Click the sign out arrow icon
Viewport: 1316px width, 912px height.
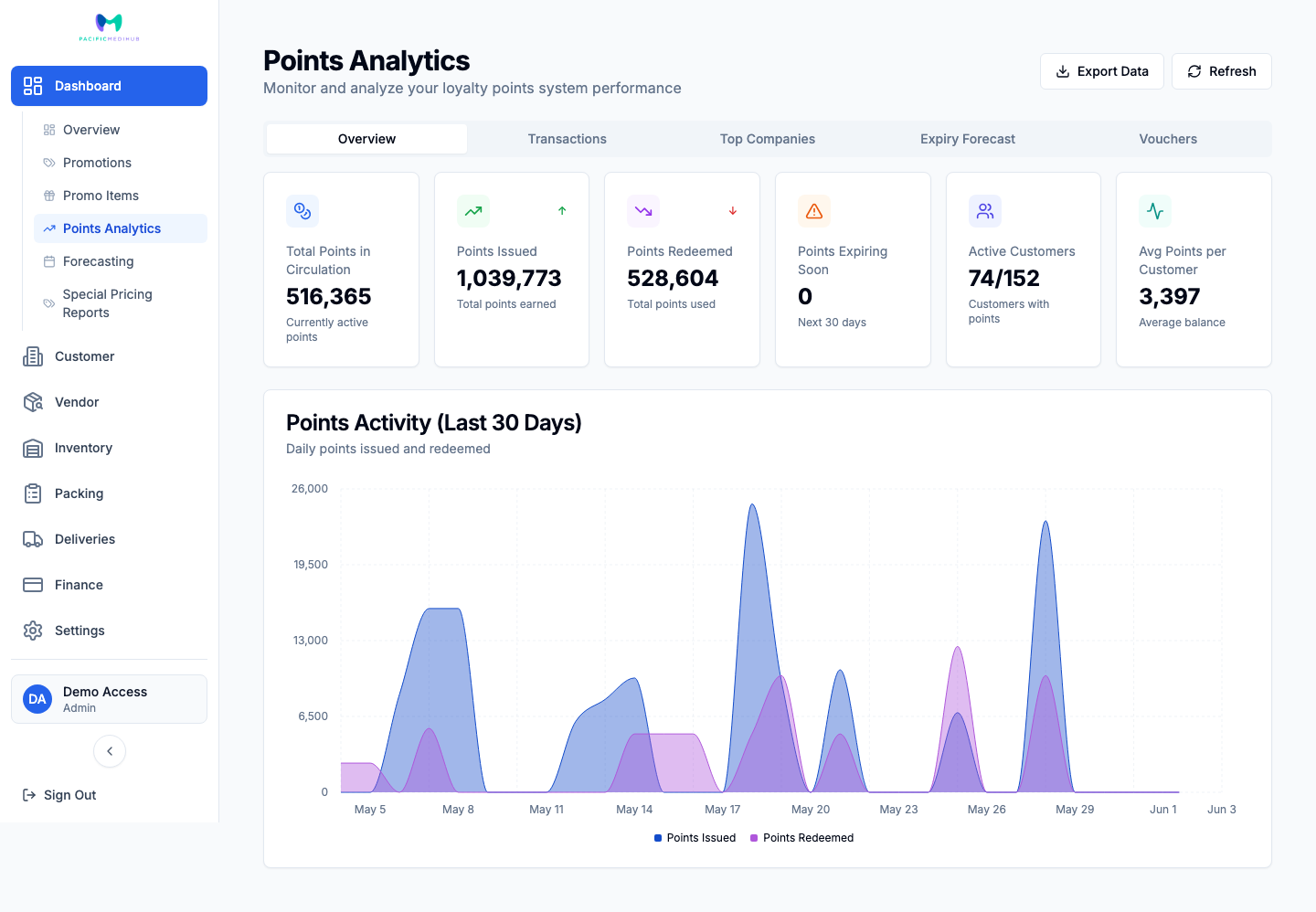click(x=29, y=795)
